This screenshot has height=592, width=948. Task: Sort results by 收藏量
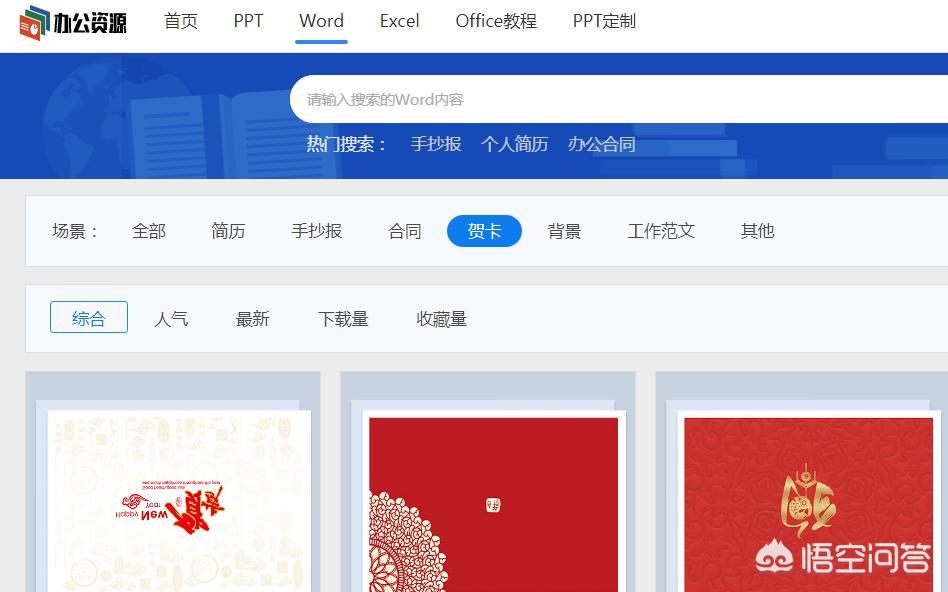click(441, 319)
